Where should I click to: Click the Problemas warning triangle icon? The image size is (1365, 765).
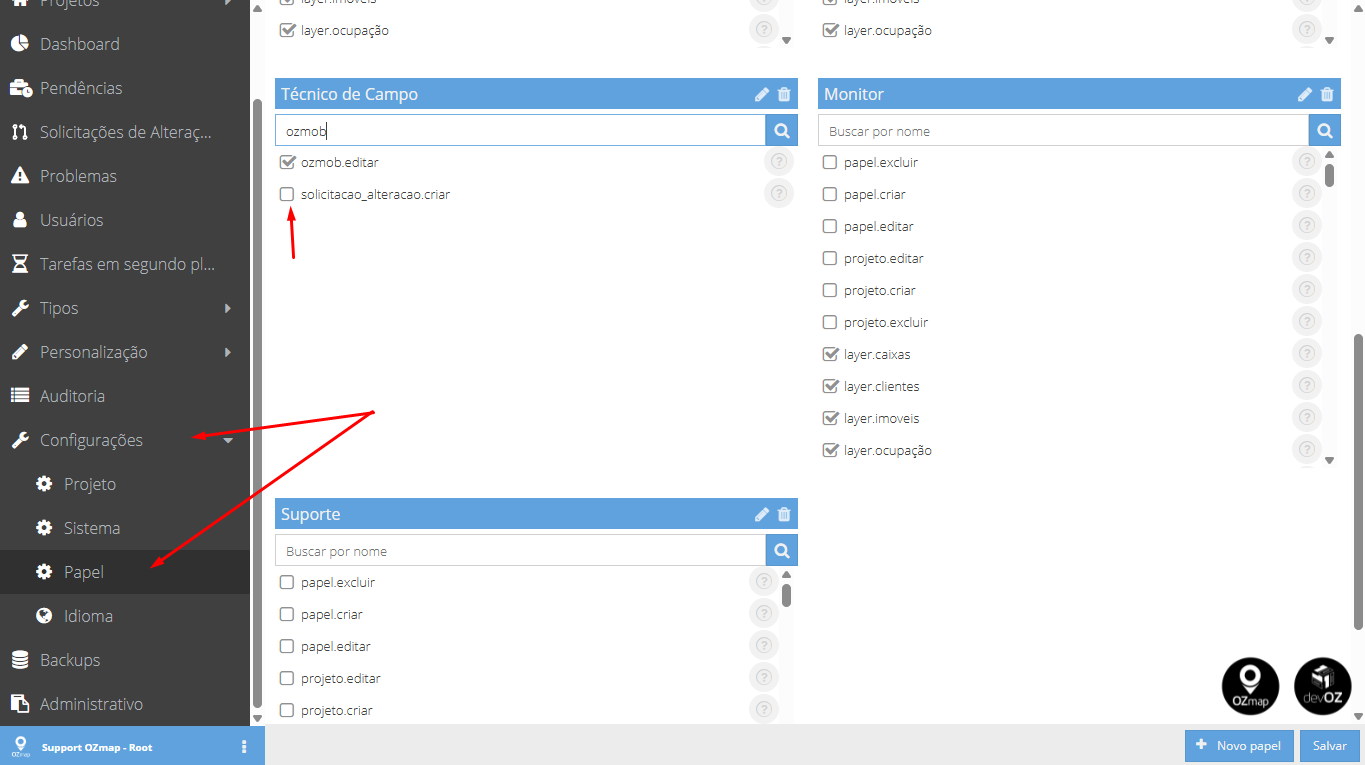click(x=19, y=176)
